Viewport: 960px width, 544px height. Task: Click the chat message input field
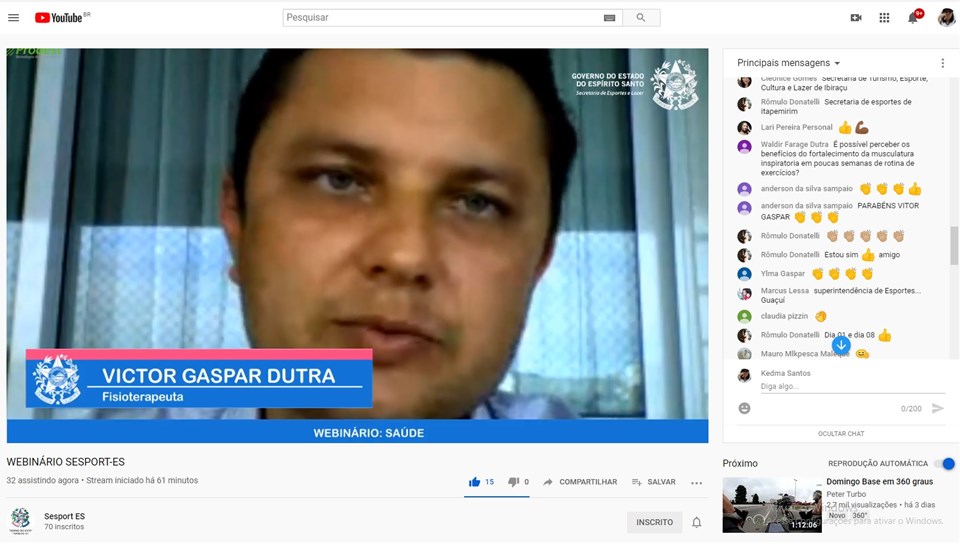(x=850, y=386)
